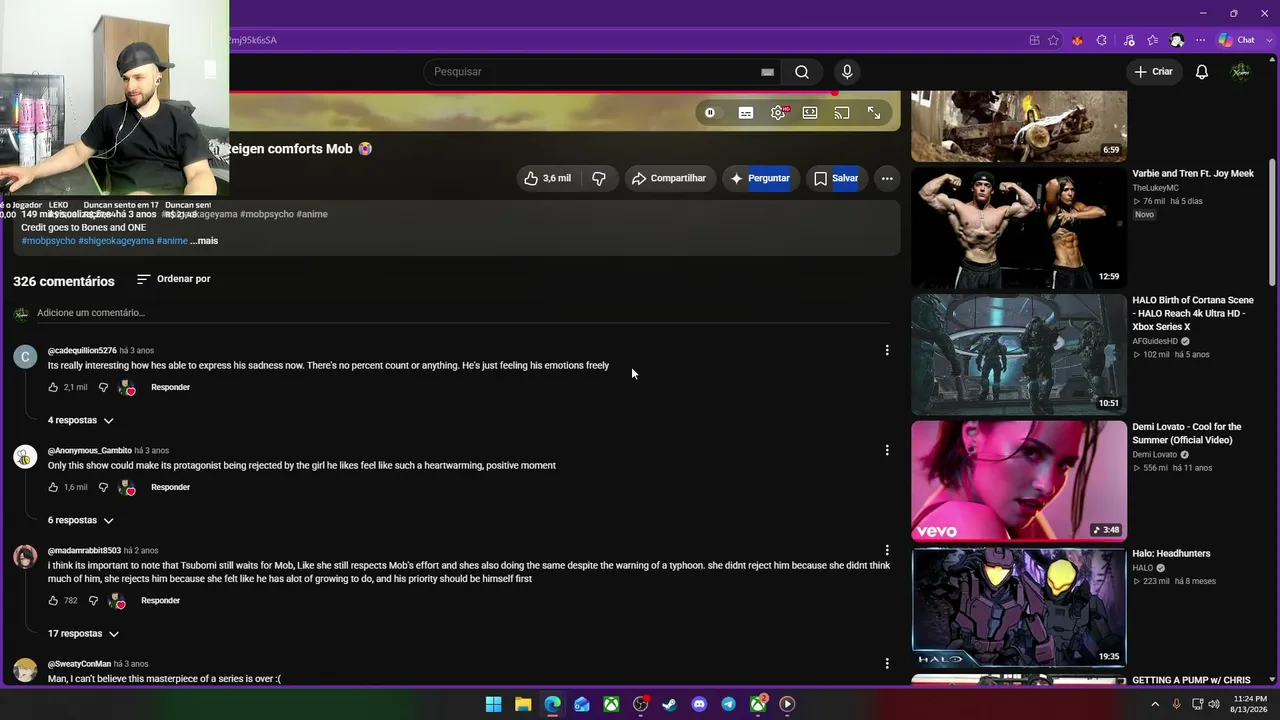Screen dimensions: 1280x720
Task: Open HALO Birth of Cortana Scene video
Action: click(1019, 354)
